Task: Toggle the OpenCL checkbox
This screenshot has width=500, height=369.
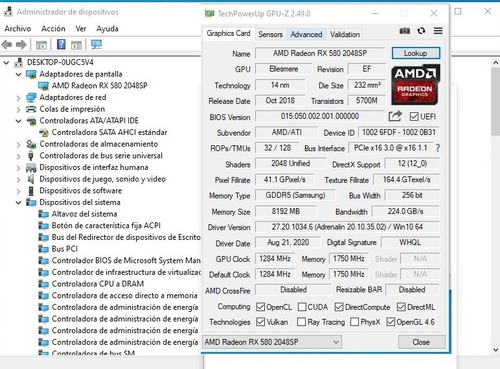Action: [260, 307]
